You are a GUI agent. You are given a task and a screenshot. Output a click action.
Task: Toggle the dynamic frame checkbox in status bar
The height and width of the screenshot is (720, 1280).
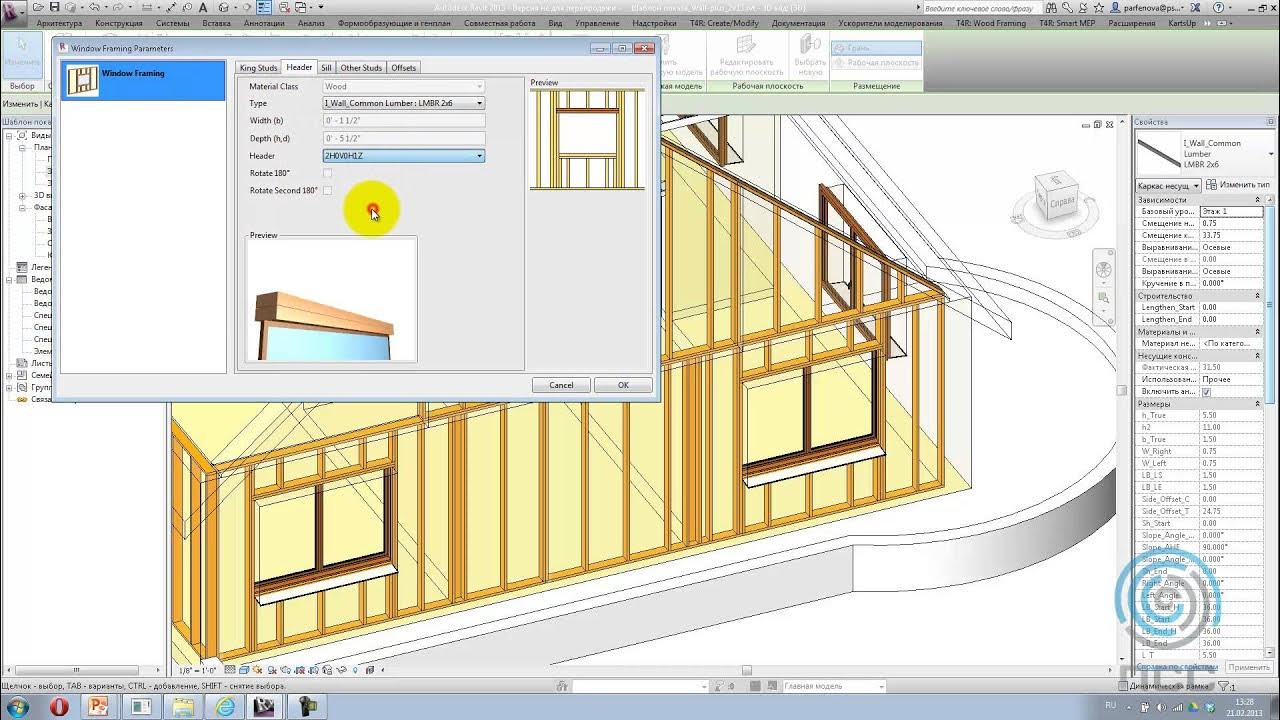tap(1121, 686)
